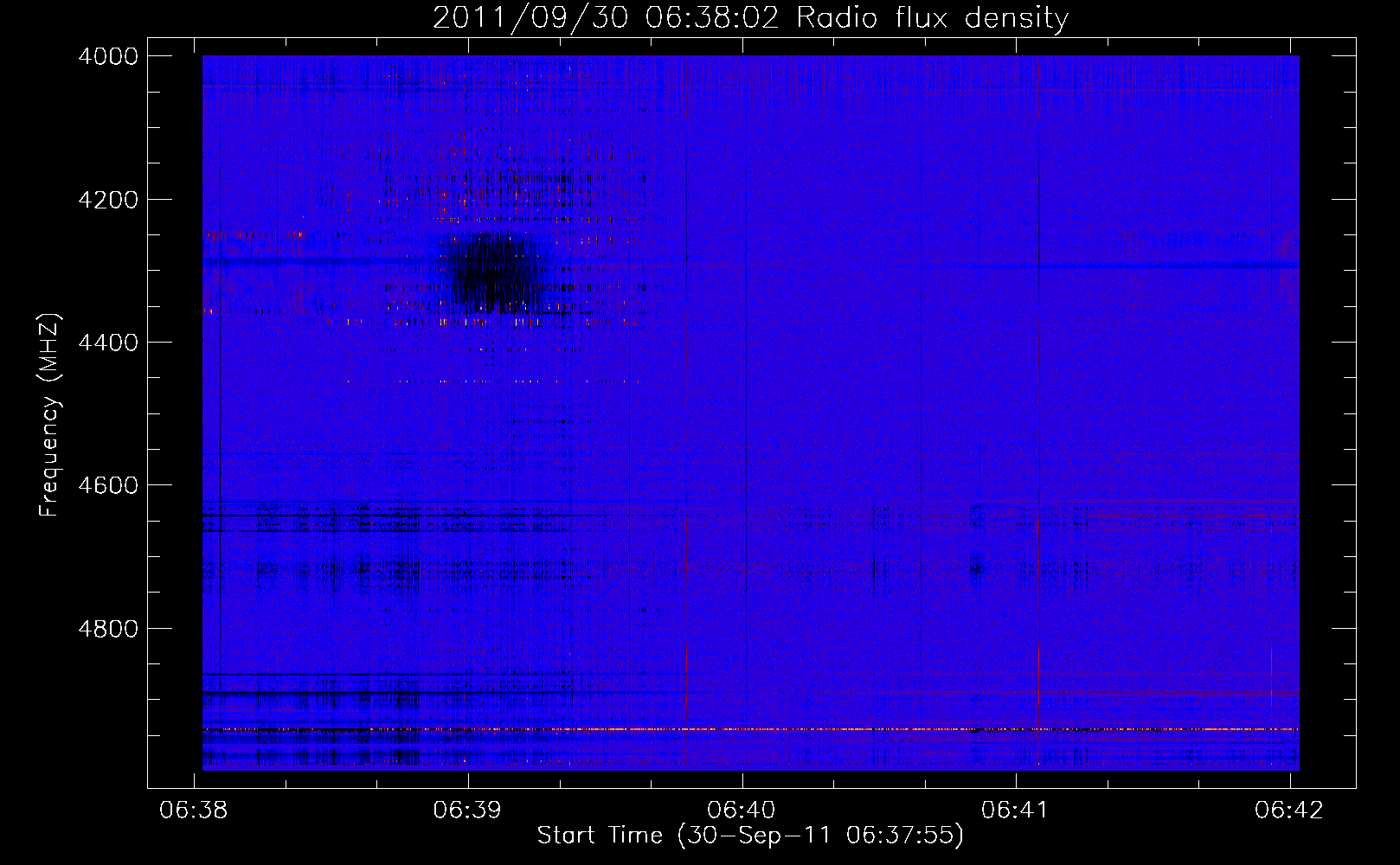Image resolution: width=1400 pixels, height=865 pixels.
Task: Select the 4800 frequency tick label
Action: point(108,628)
